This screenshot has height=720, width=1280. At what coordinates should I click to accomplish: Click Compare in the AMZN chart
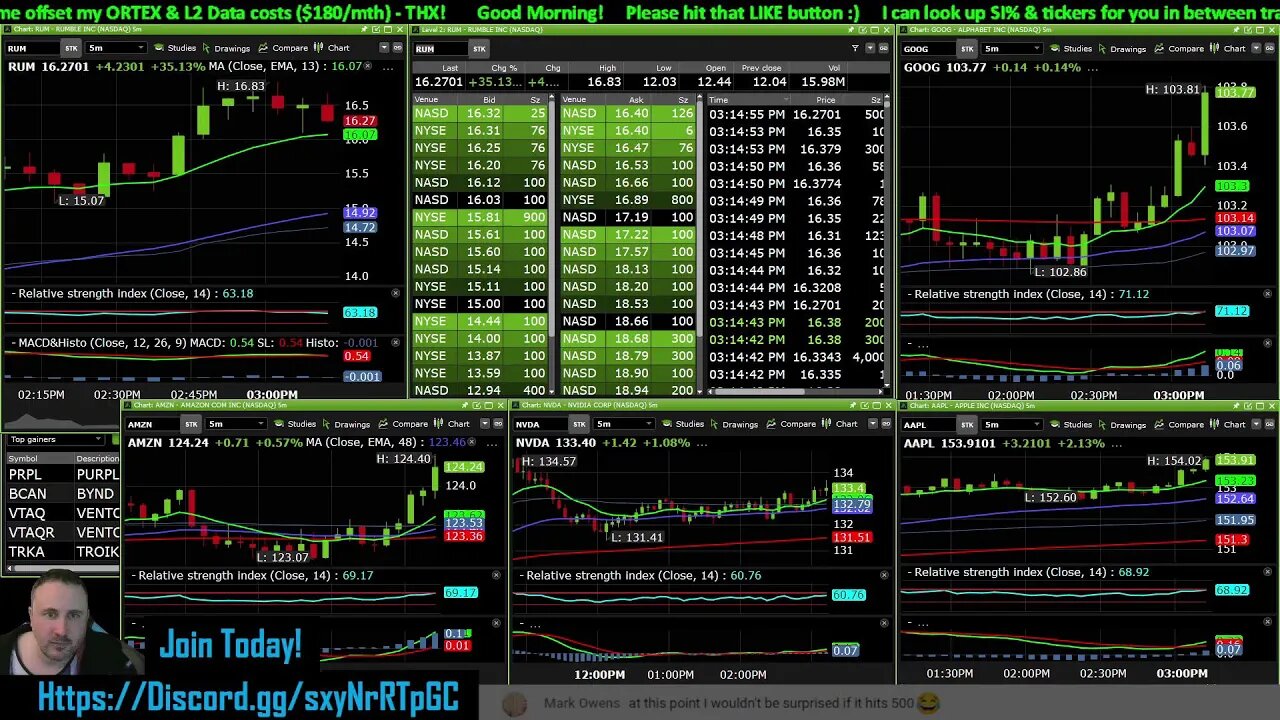click(403, 424)
